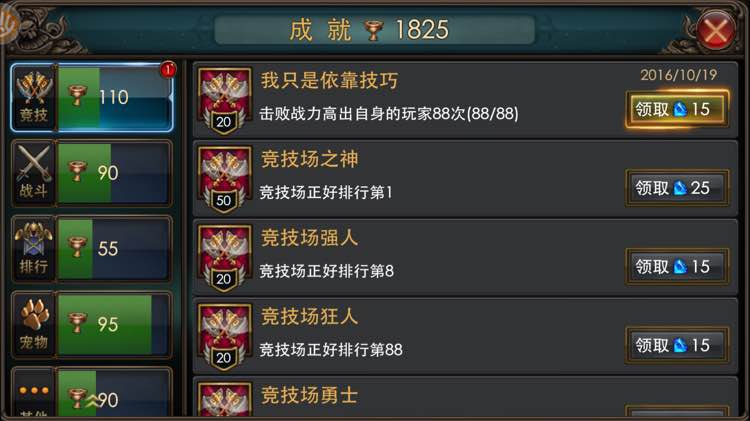Switch to the 战斗 tab with 90 points

click(91, 173)
